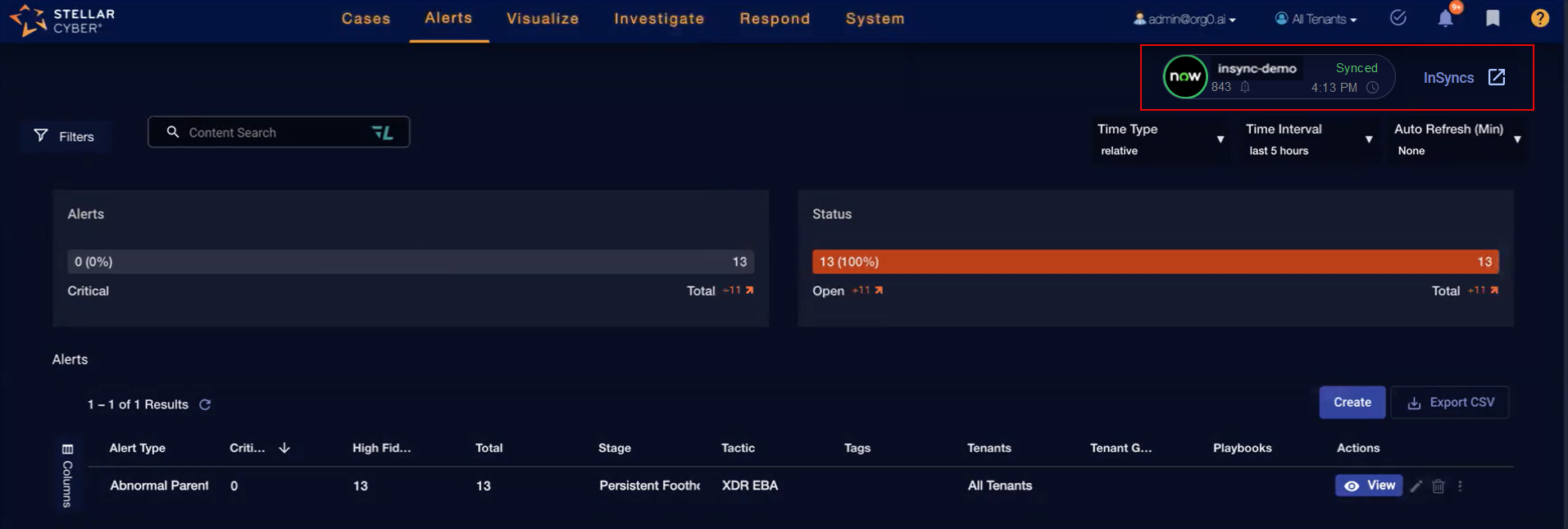Switch to the Cases tab

[366, 19]
